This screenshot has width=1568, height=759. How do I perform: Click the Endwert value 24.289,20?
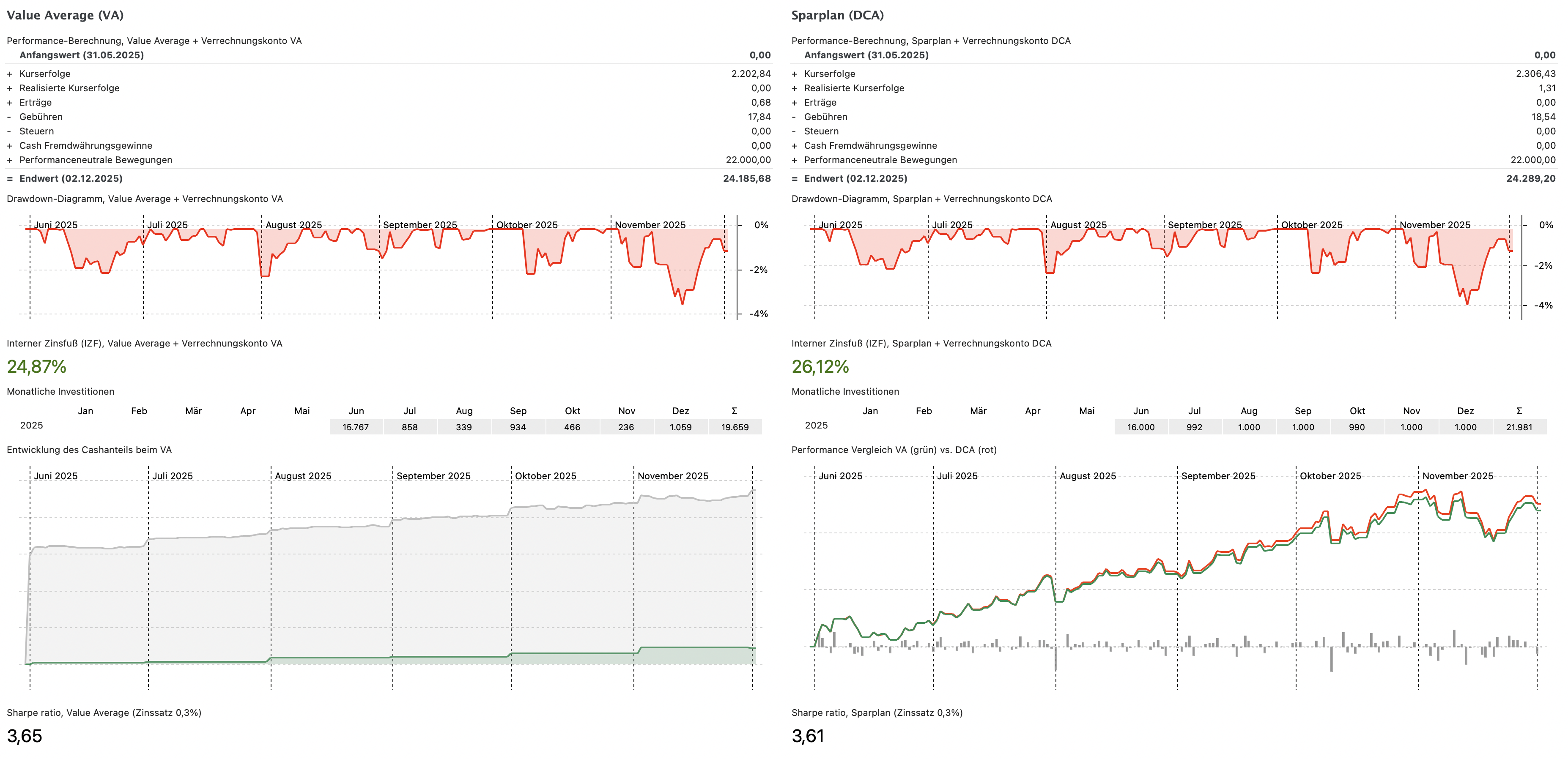point(1530,179)
